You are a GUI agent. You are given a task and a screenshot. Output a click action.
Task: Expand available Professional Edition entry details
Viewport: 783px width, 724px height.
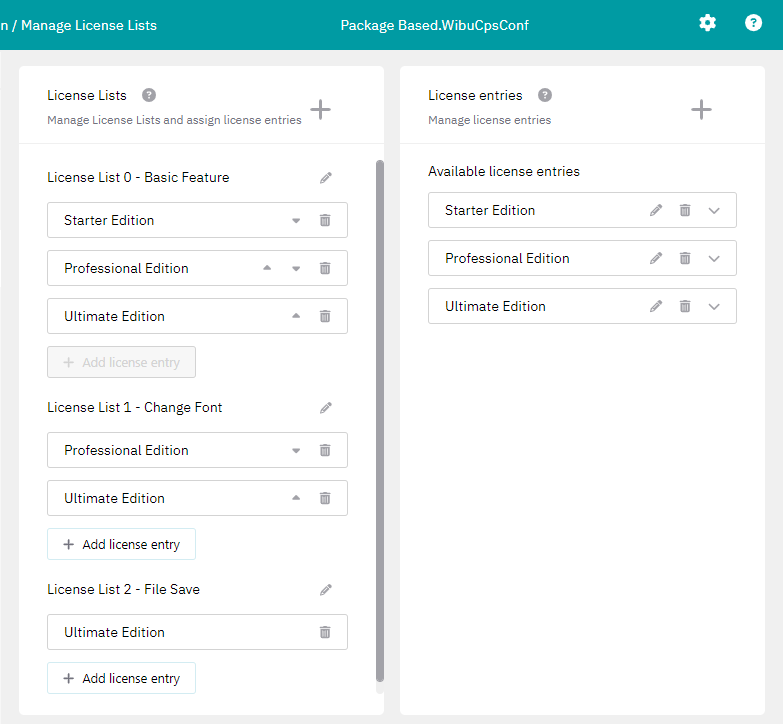[x=714, y=258]
